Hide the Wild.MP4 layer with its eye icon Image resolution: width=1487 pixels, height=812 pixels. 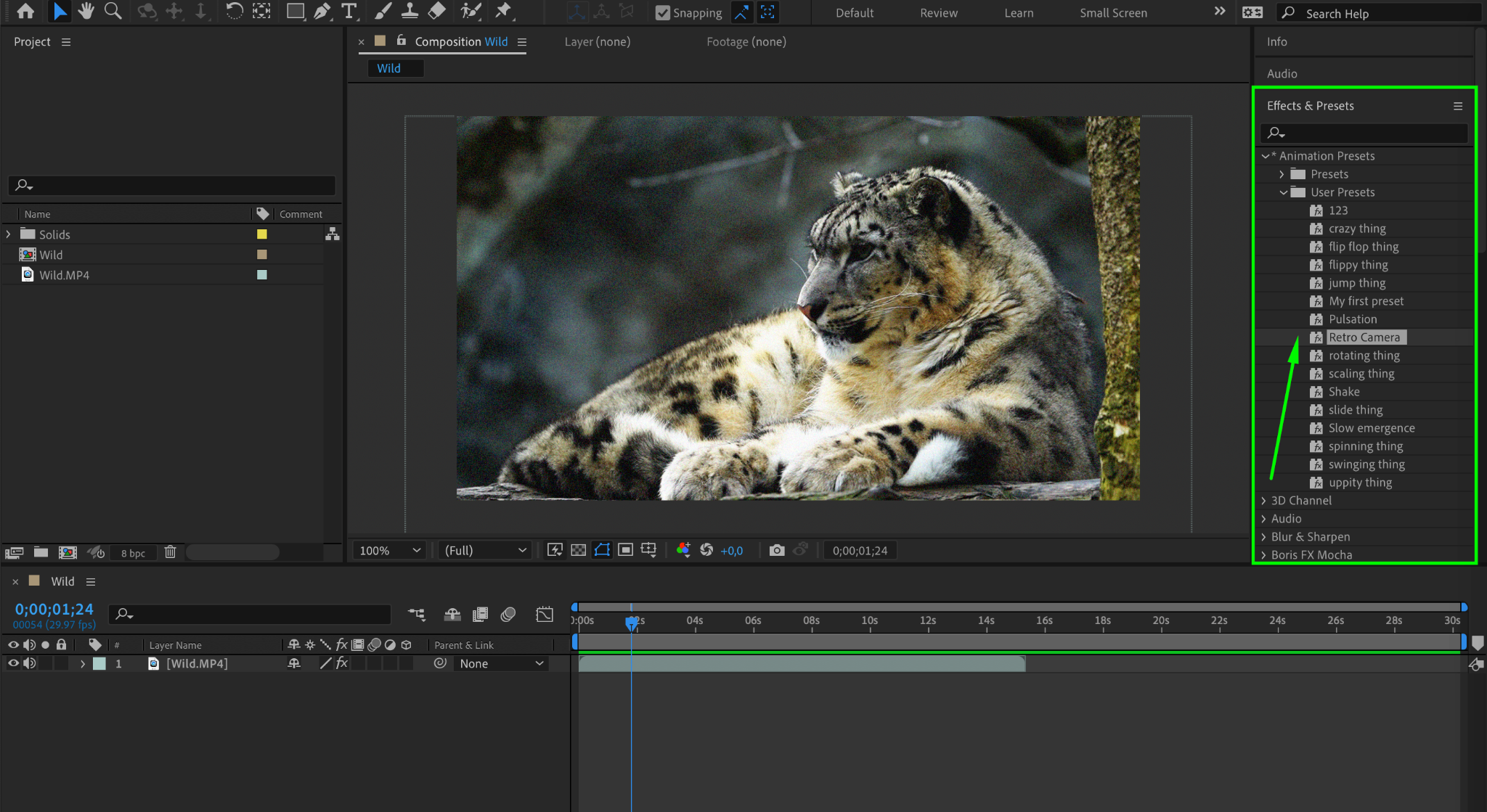(12, 663)
